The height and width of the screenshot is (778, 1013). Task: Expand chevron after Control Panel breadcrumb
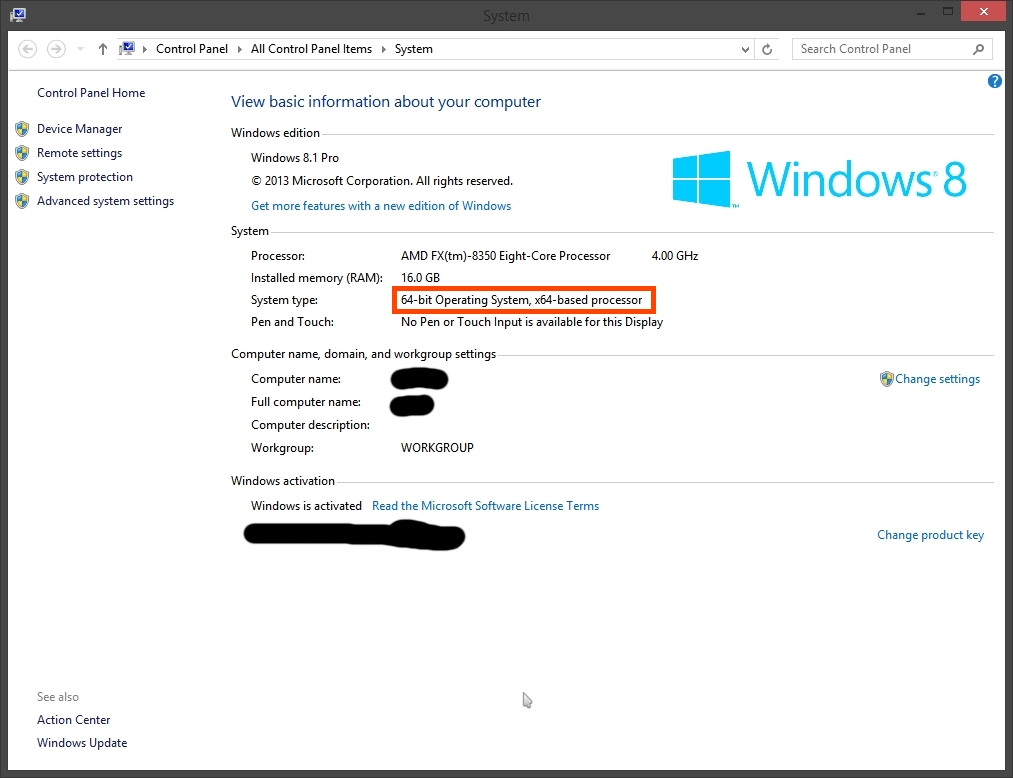[x=240, y=49]
